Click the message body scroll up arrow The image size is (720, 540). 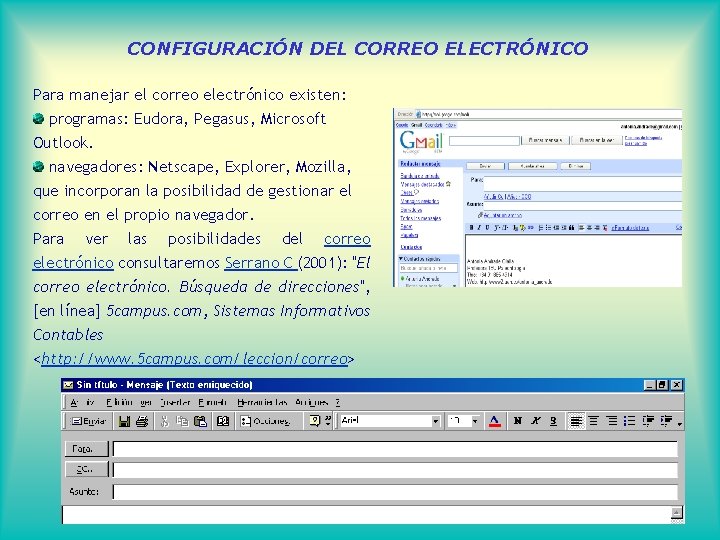tap(677, 512)
